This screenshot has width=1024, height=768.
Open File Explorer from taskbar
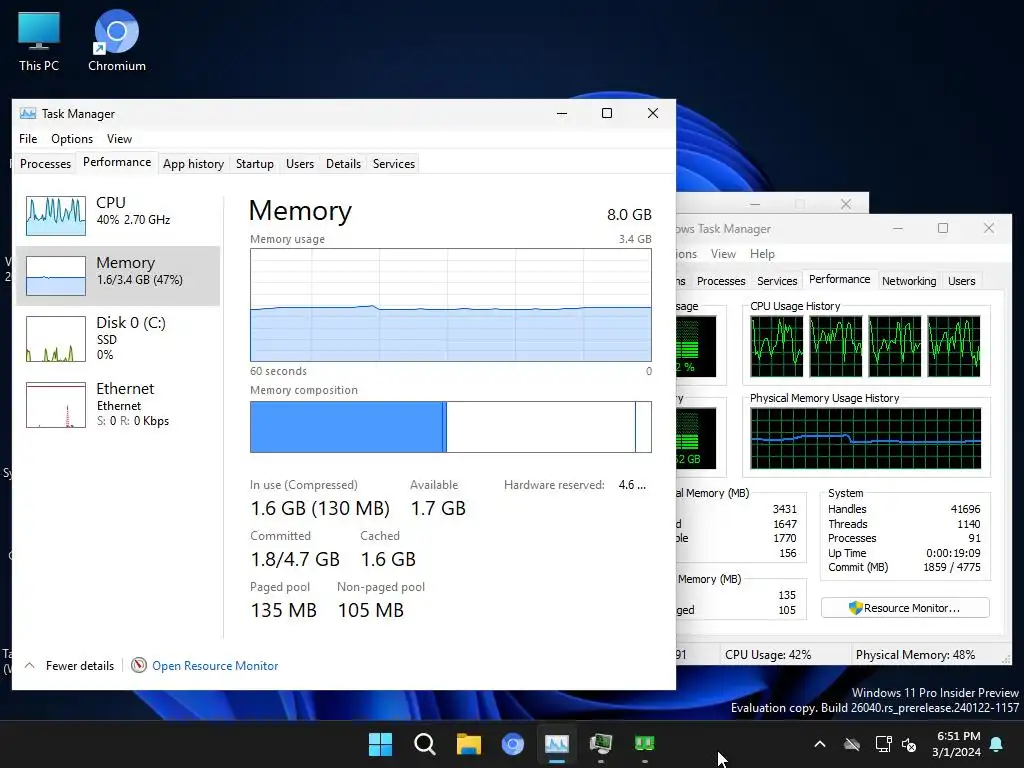pyautogui.click(x=469, y=744)
